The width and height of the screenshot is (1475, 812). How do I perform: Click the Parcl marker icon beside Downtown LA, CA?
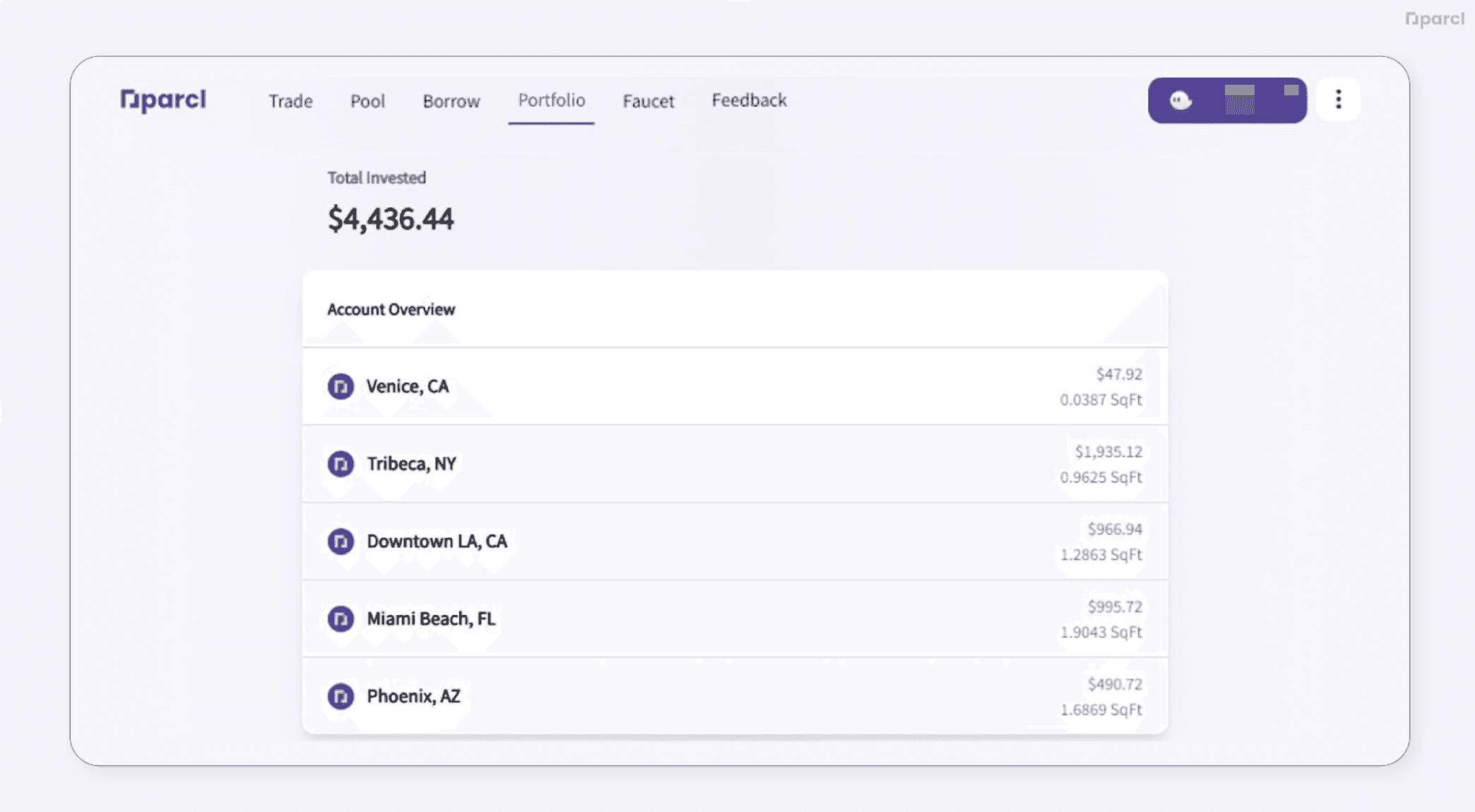(x=342, y=542)
